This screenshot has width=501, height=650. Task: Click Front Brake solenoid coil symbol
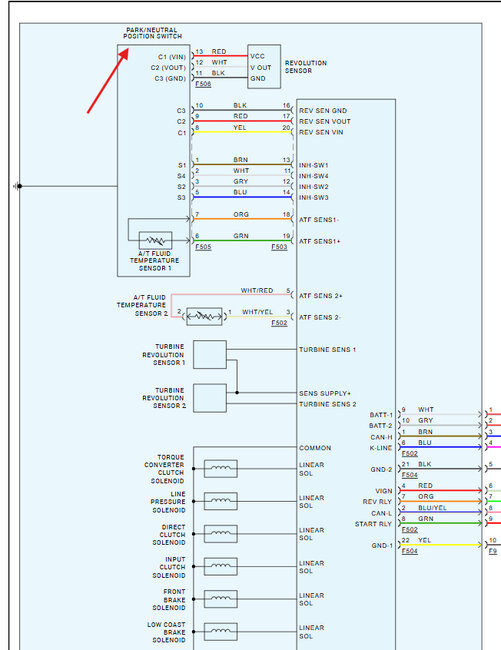pyautogui.click(x=221, y=599)
